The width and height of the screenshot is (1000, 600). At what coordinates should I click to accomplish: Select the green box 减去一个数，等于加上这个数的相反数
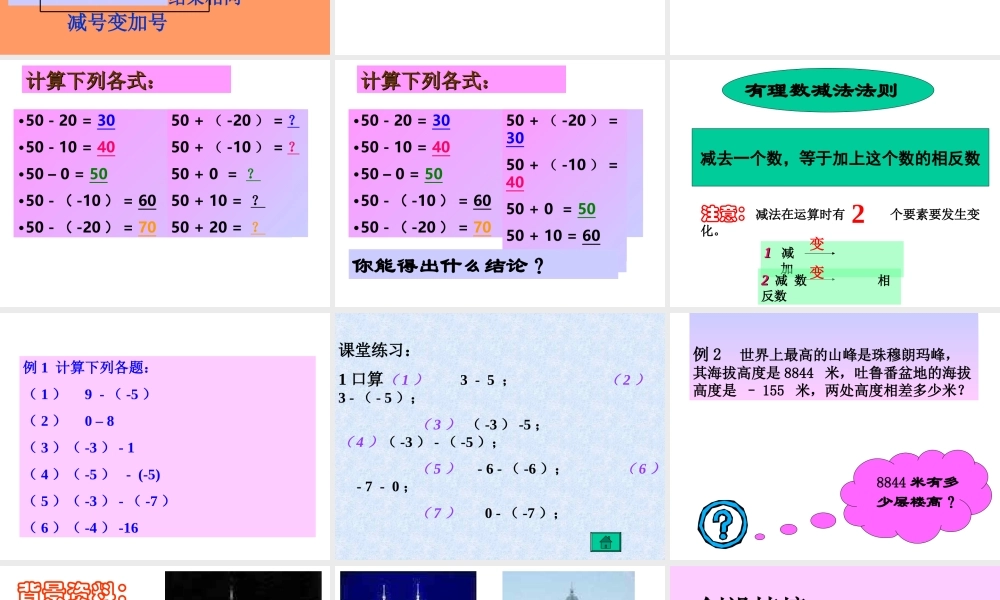click(x=840, y=157)
